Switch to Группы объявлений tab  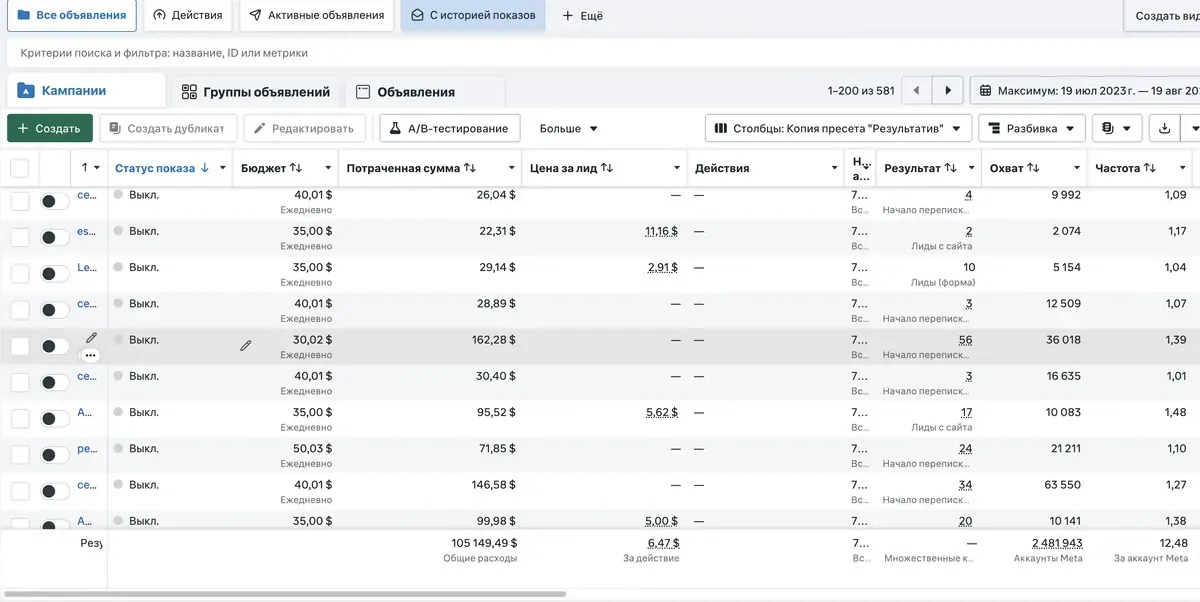point(255,92)
